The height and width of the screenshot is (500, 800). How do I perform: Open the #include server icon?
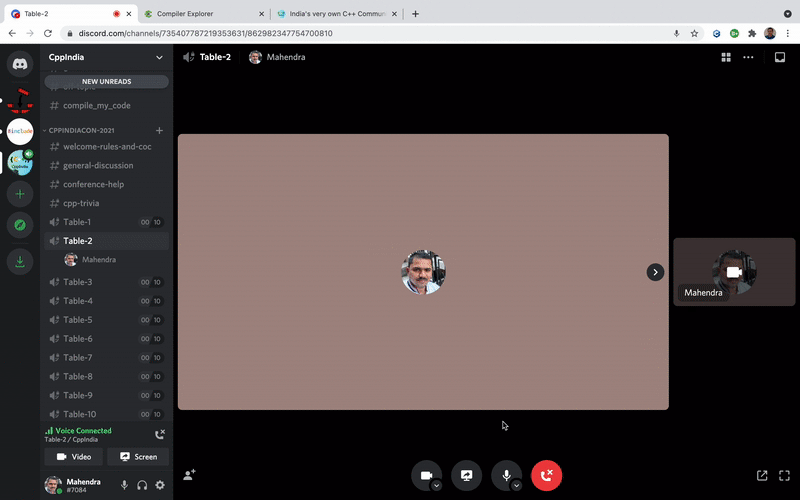coord(20,131)
